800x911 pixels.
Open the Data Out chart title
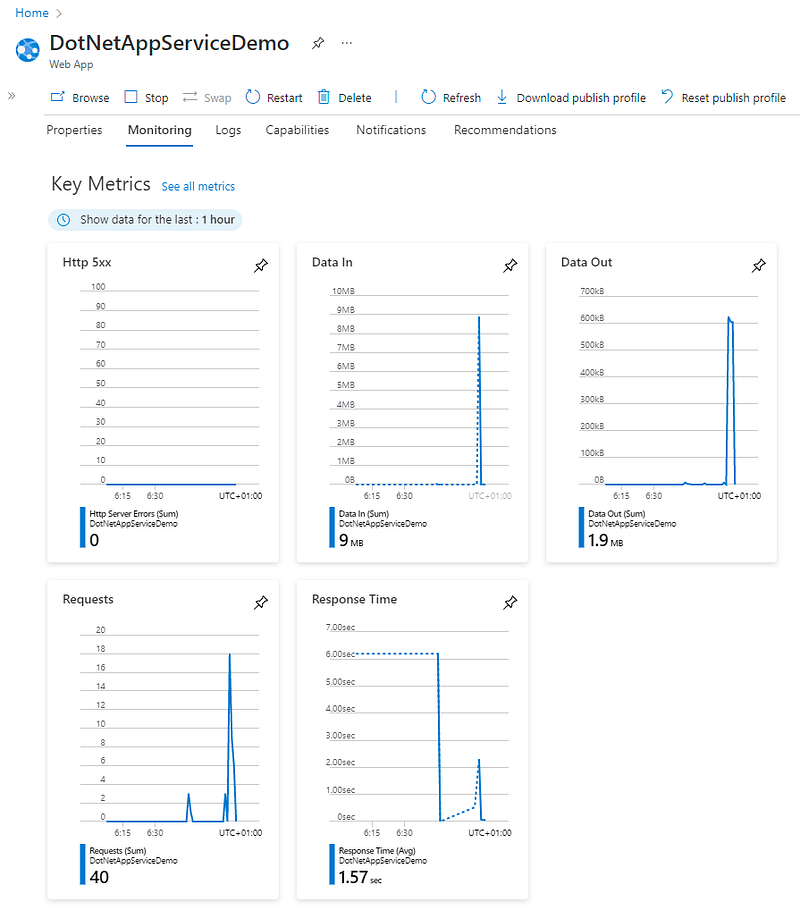(x=586, y=262)
